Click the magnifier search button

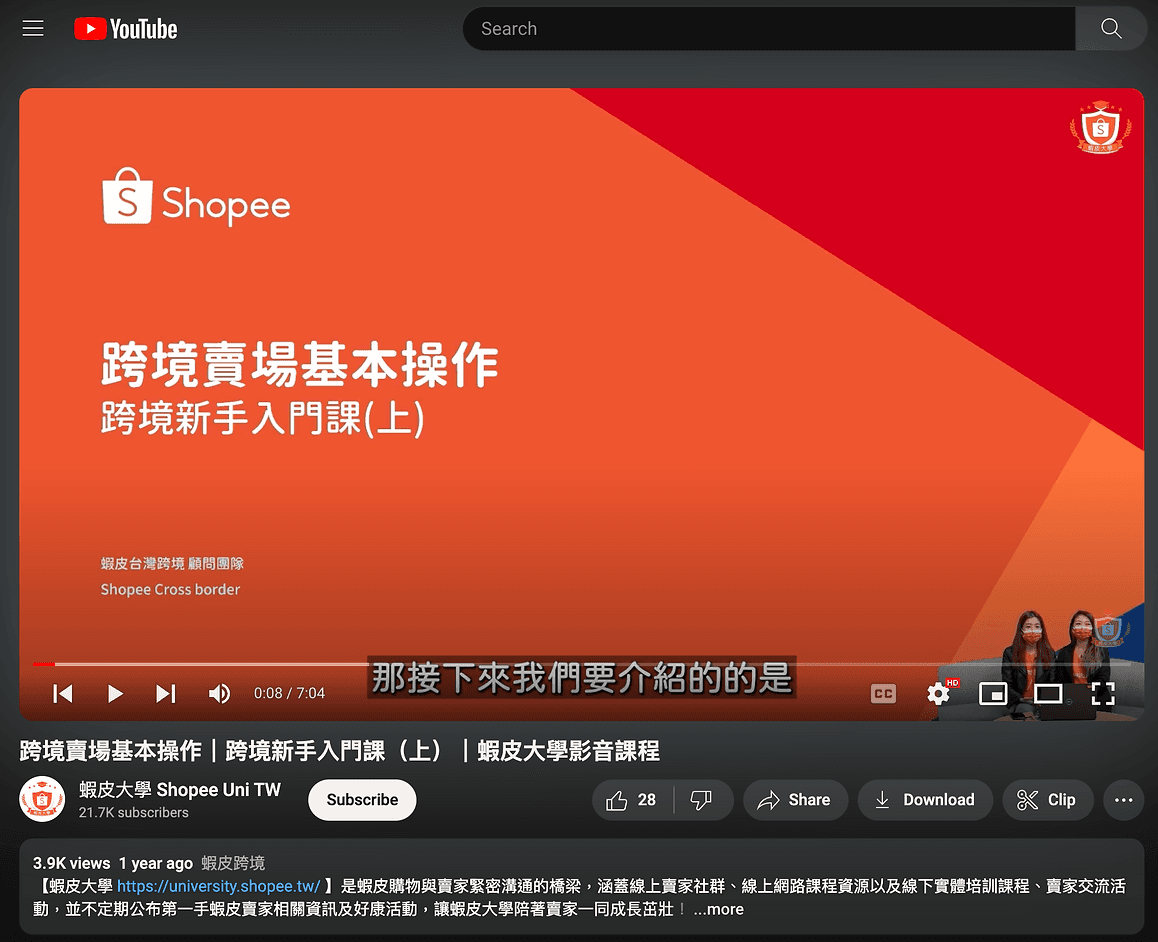1111,29
